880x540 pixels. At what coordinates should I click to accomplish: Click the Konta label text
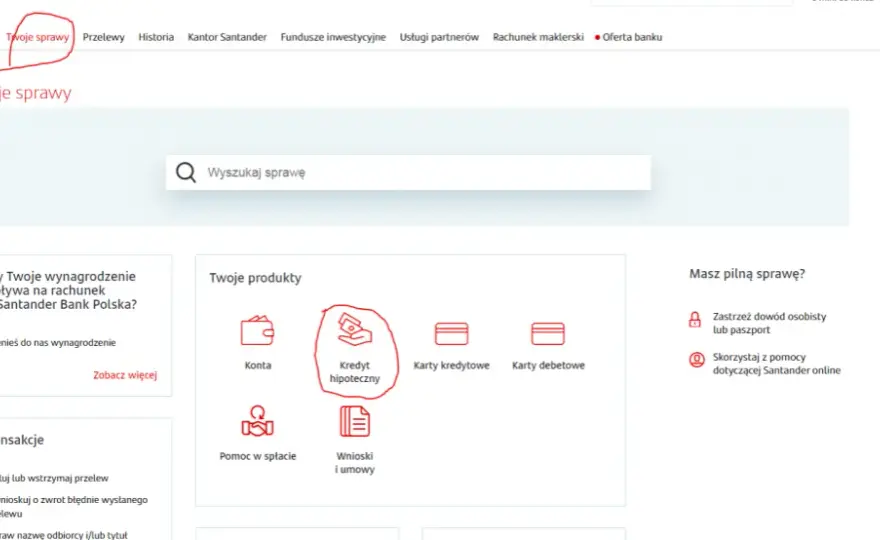pos(258,365)
